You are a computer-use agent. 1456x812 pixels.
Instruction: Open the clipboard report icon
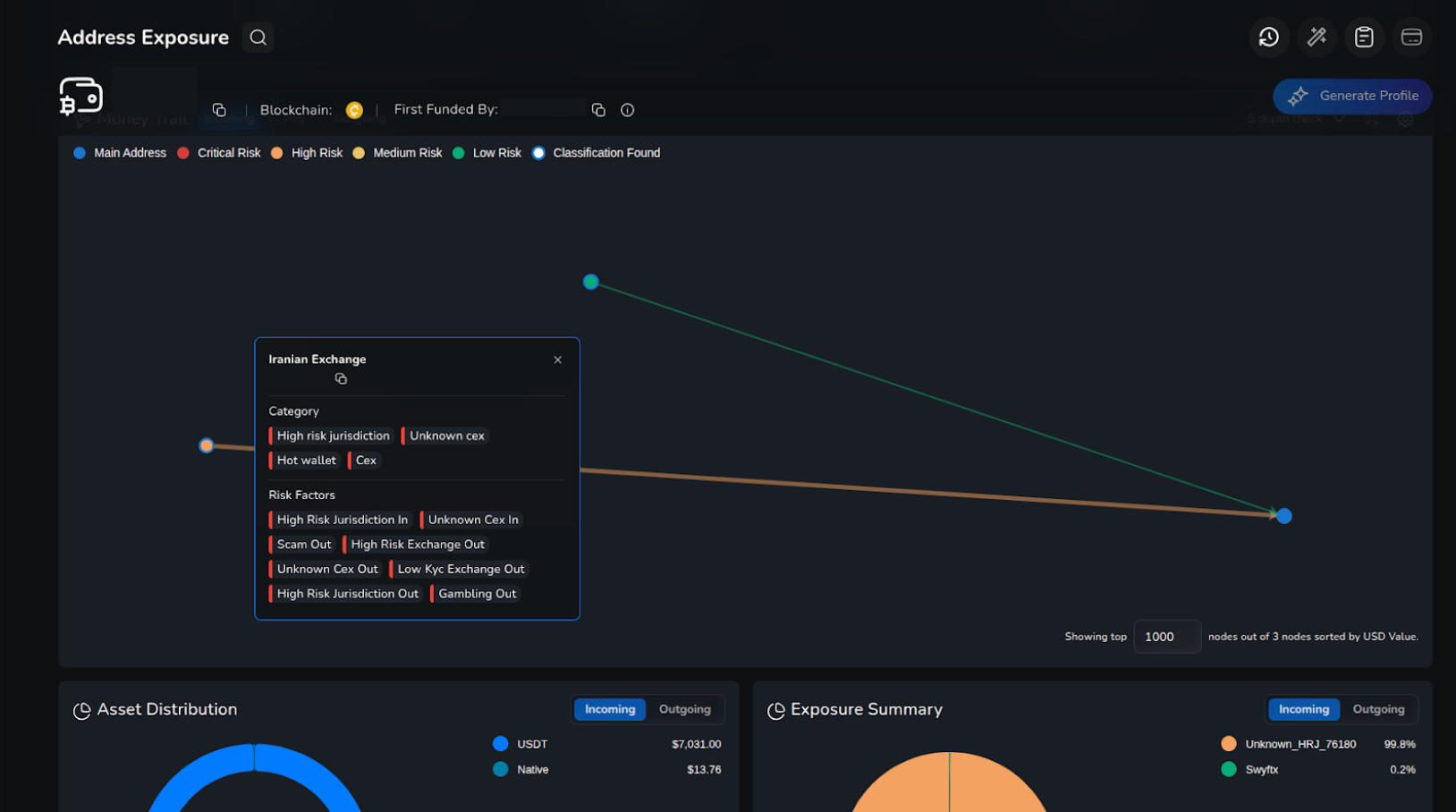(1364, 38)
